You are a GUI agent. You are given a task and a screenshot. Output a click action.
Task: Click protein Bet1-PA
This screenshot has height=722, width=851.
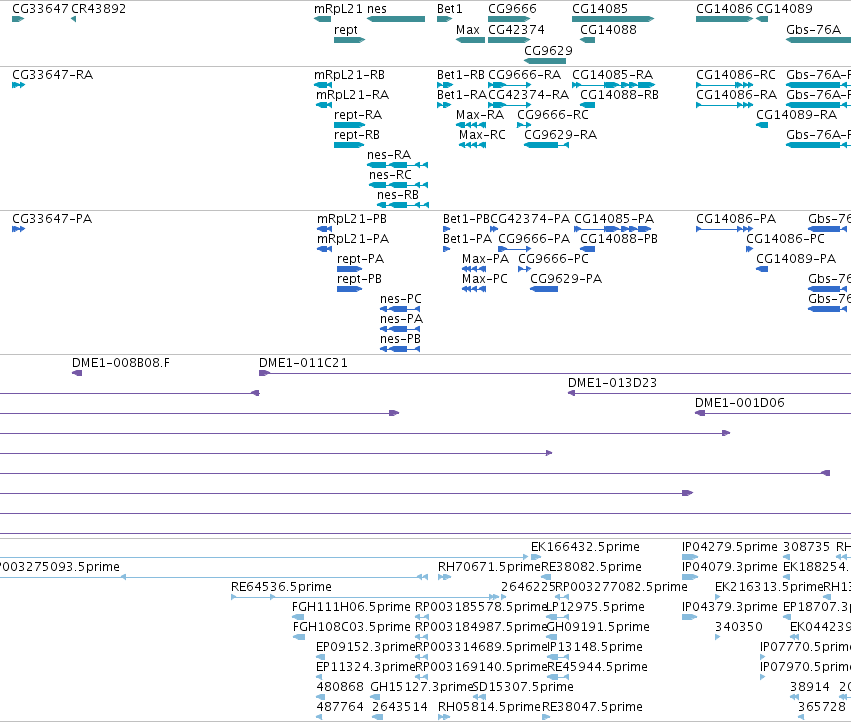(x=467, y=239)
